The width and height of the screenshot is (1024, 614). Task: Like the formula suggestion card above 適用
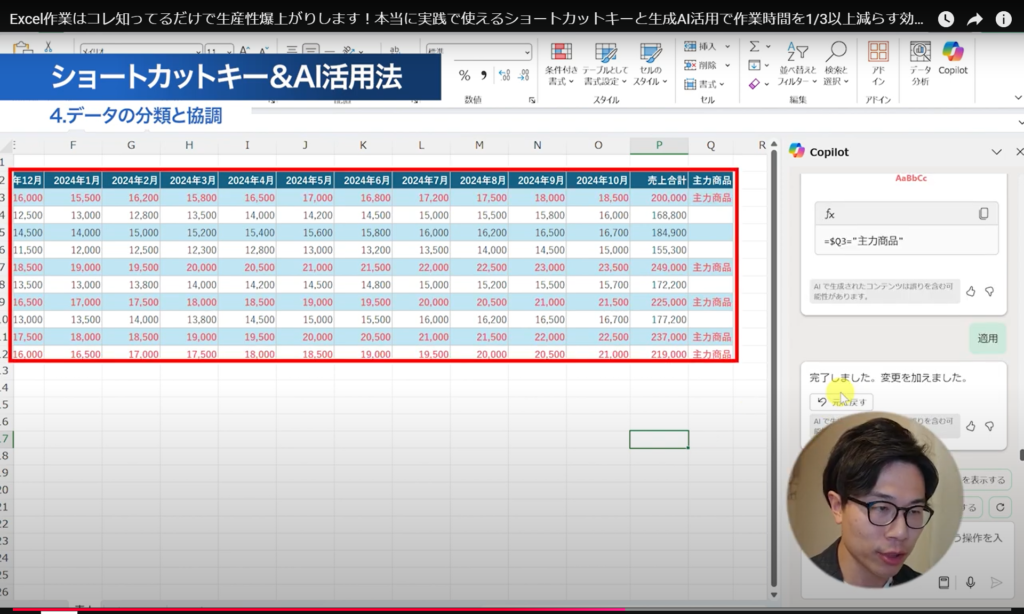coord(970,291)
